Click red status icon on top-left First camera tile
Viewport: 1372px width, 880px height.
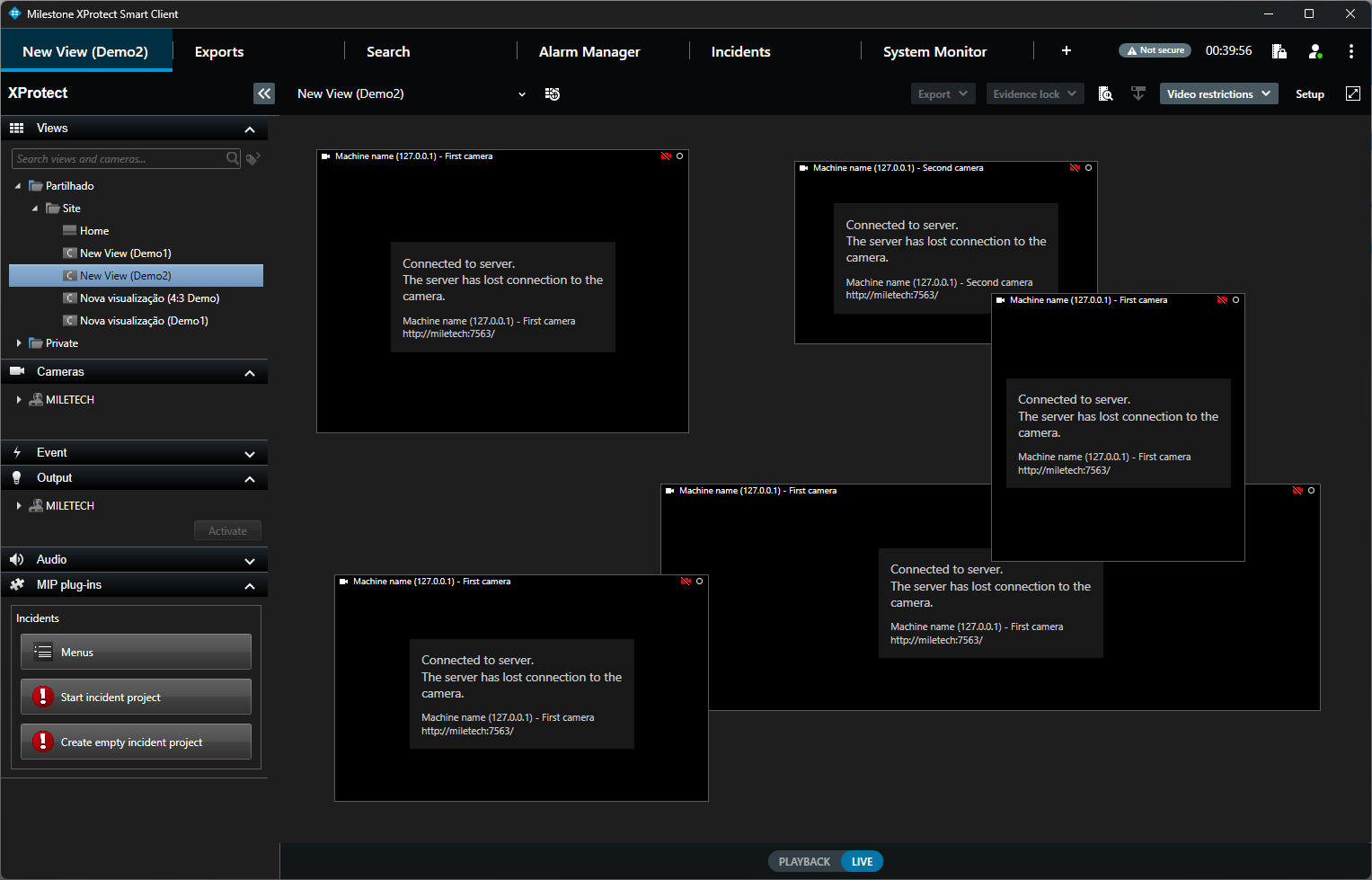point(666,156)
